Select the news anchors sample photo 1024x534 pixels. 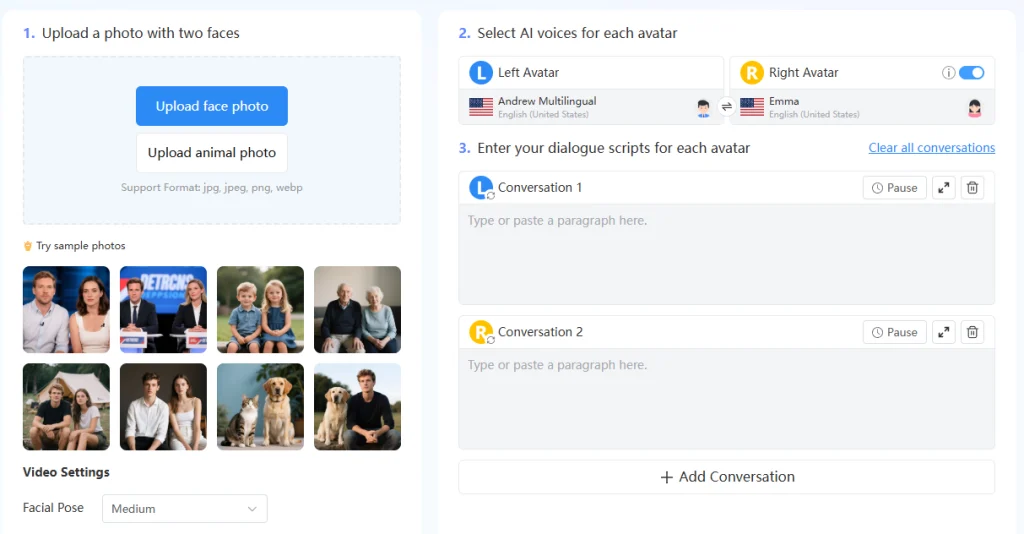pyautogui.click(x=163, y=309)
